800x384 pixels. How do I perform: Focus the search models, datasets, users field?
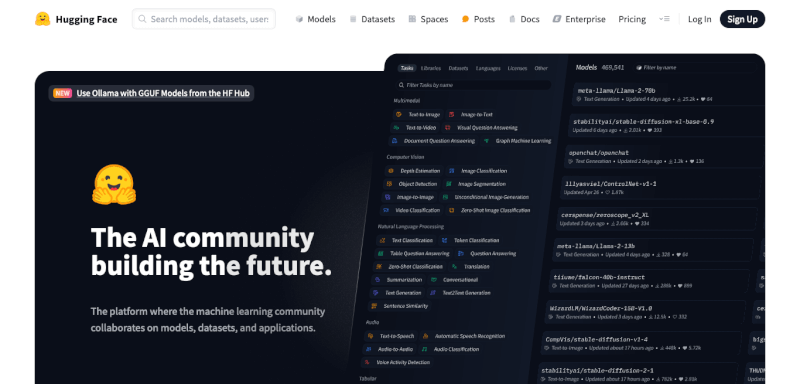click(x=204, y=19)
